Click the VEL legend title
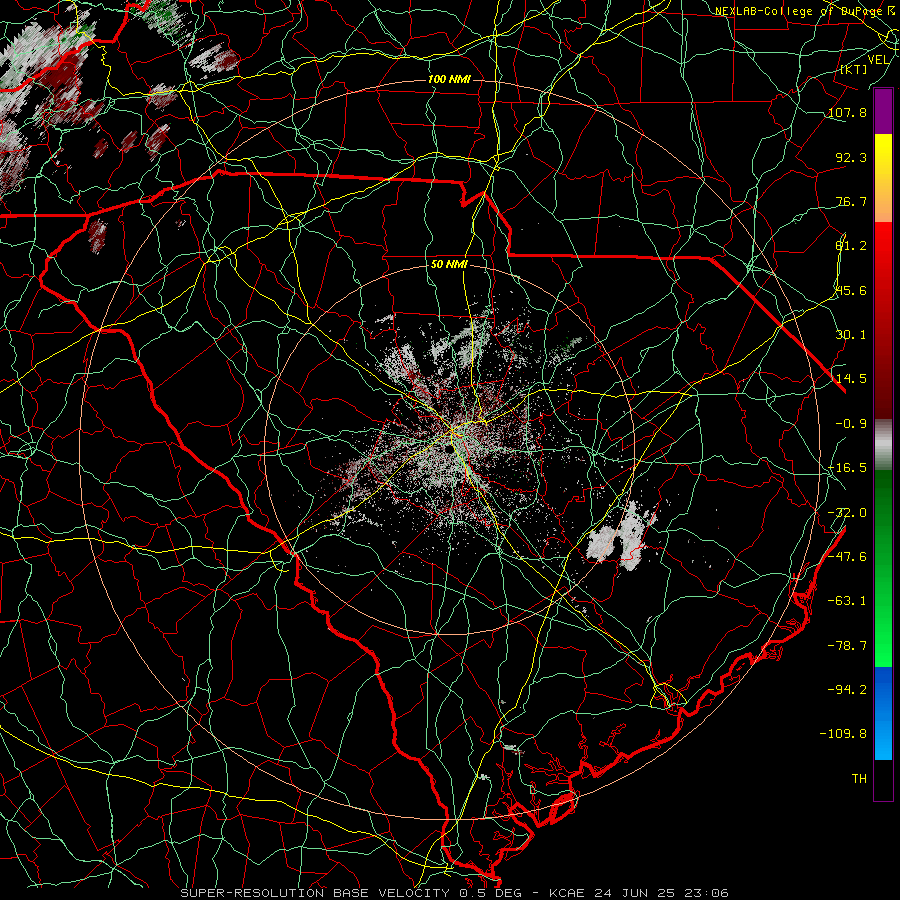This screenshot has height=900, width=900. 878,60
